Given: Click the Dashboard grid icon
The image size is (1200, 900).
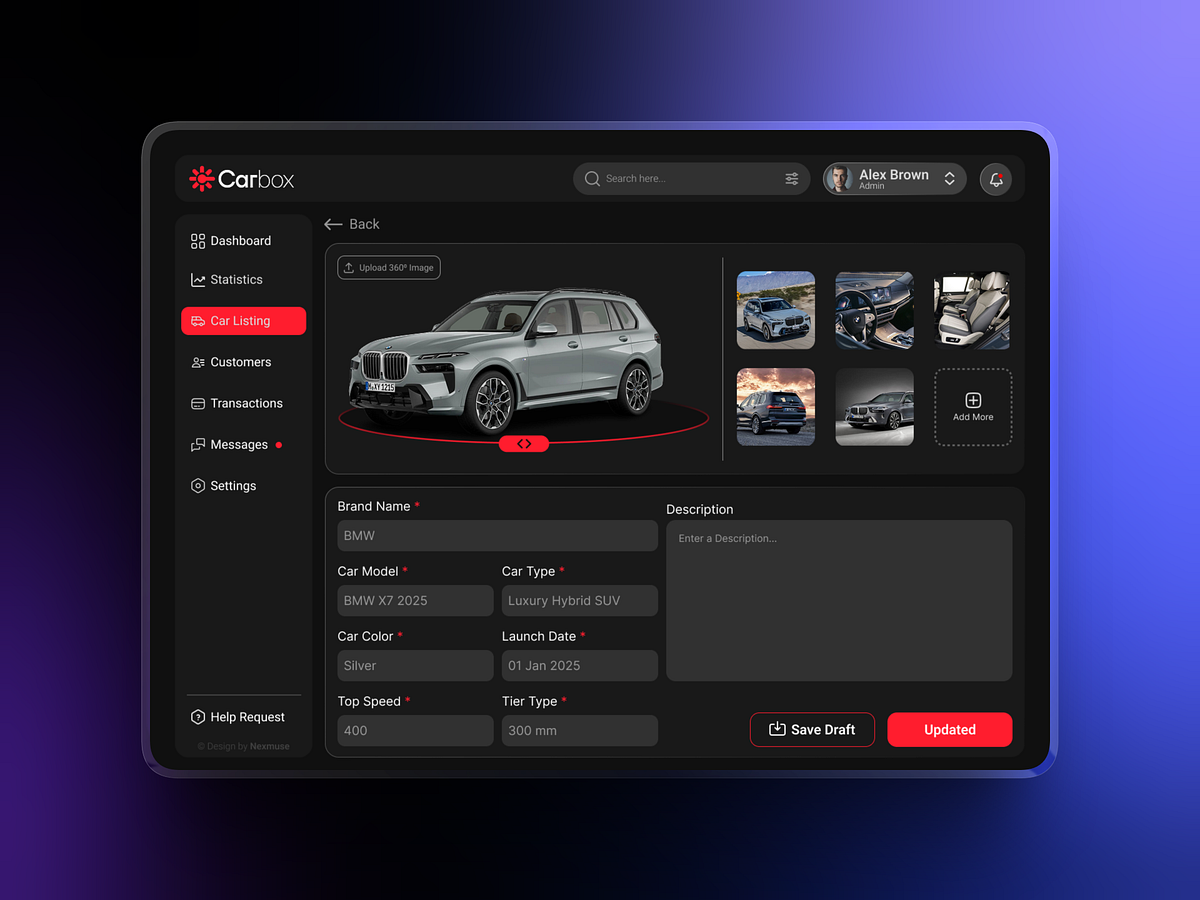Looking at the screenshot, I should pyautogui.click(x=198, y=241).
